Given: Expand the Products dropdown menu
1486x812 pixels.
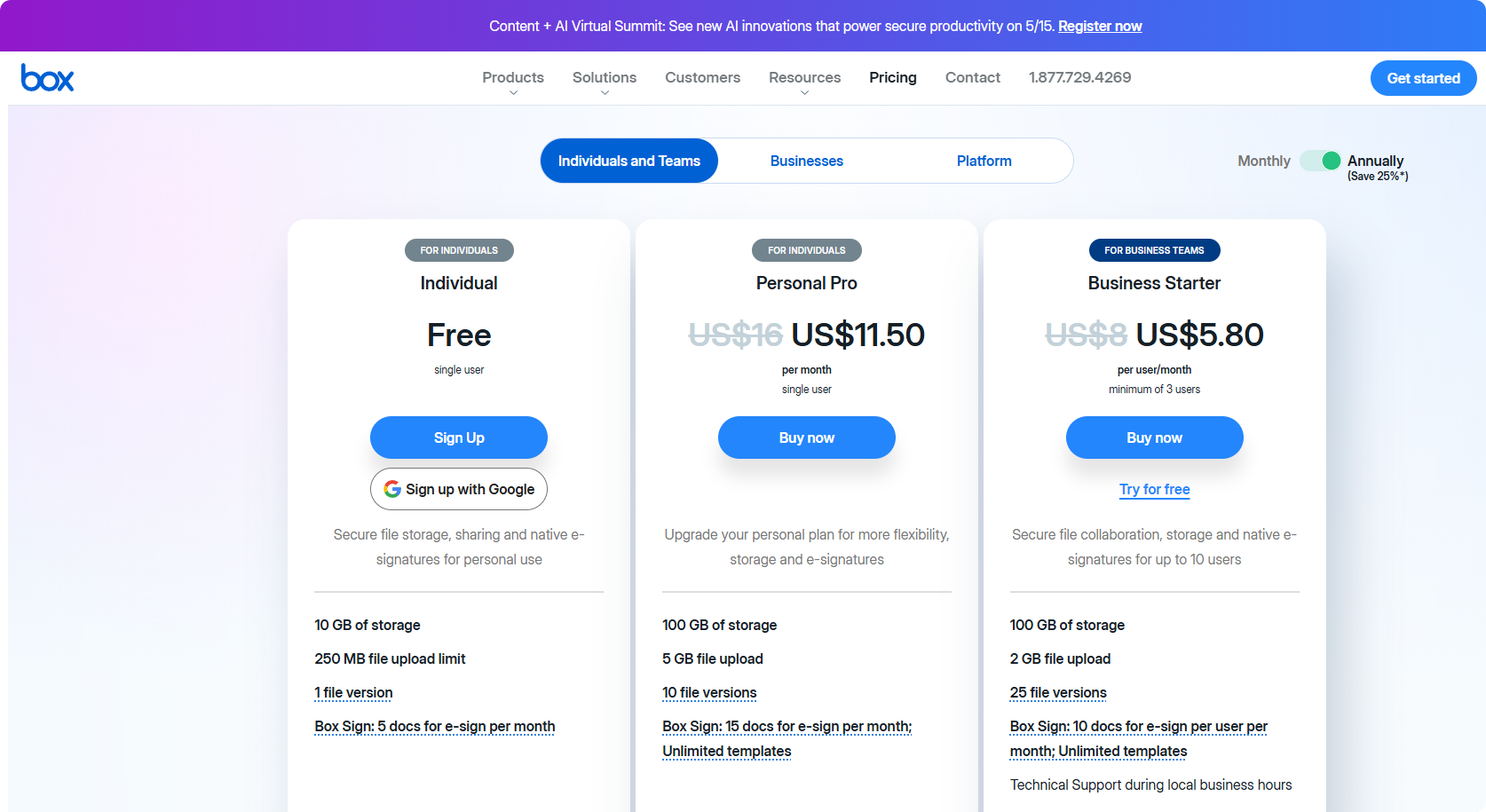Looking at the screenshot, I should click(x=513, y=78).
